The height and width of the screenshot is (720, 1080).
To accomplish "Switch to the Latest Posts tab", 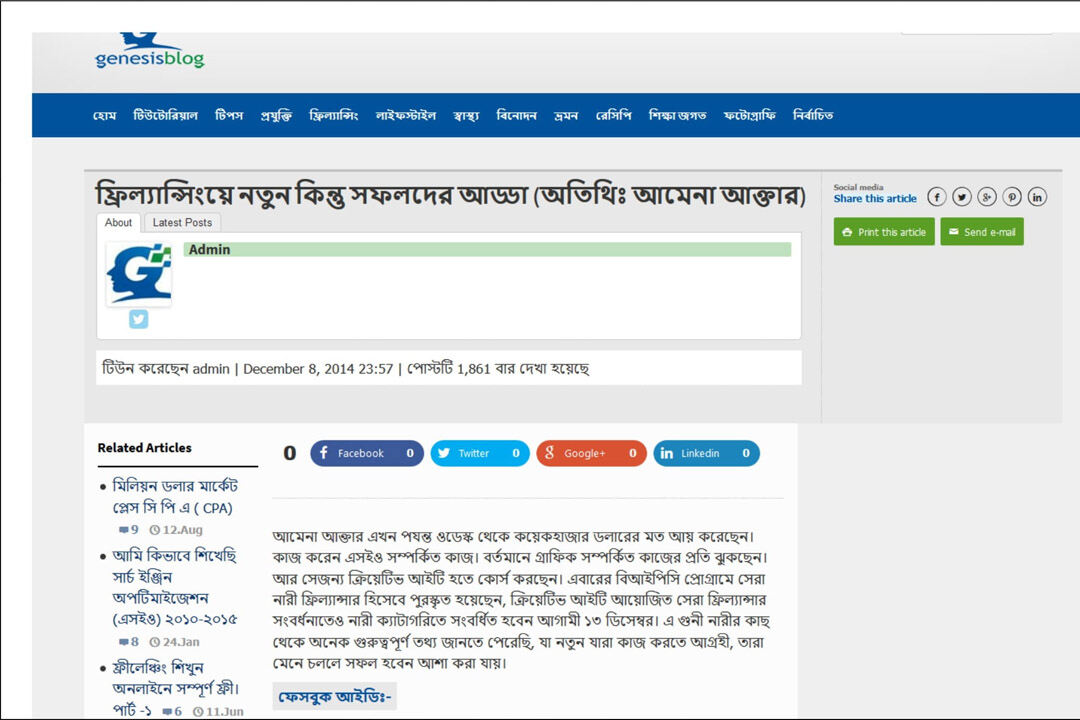I will [182, 222].
